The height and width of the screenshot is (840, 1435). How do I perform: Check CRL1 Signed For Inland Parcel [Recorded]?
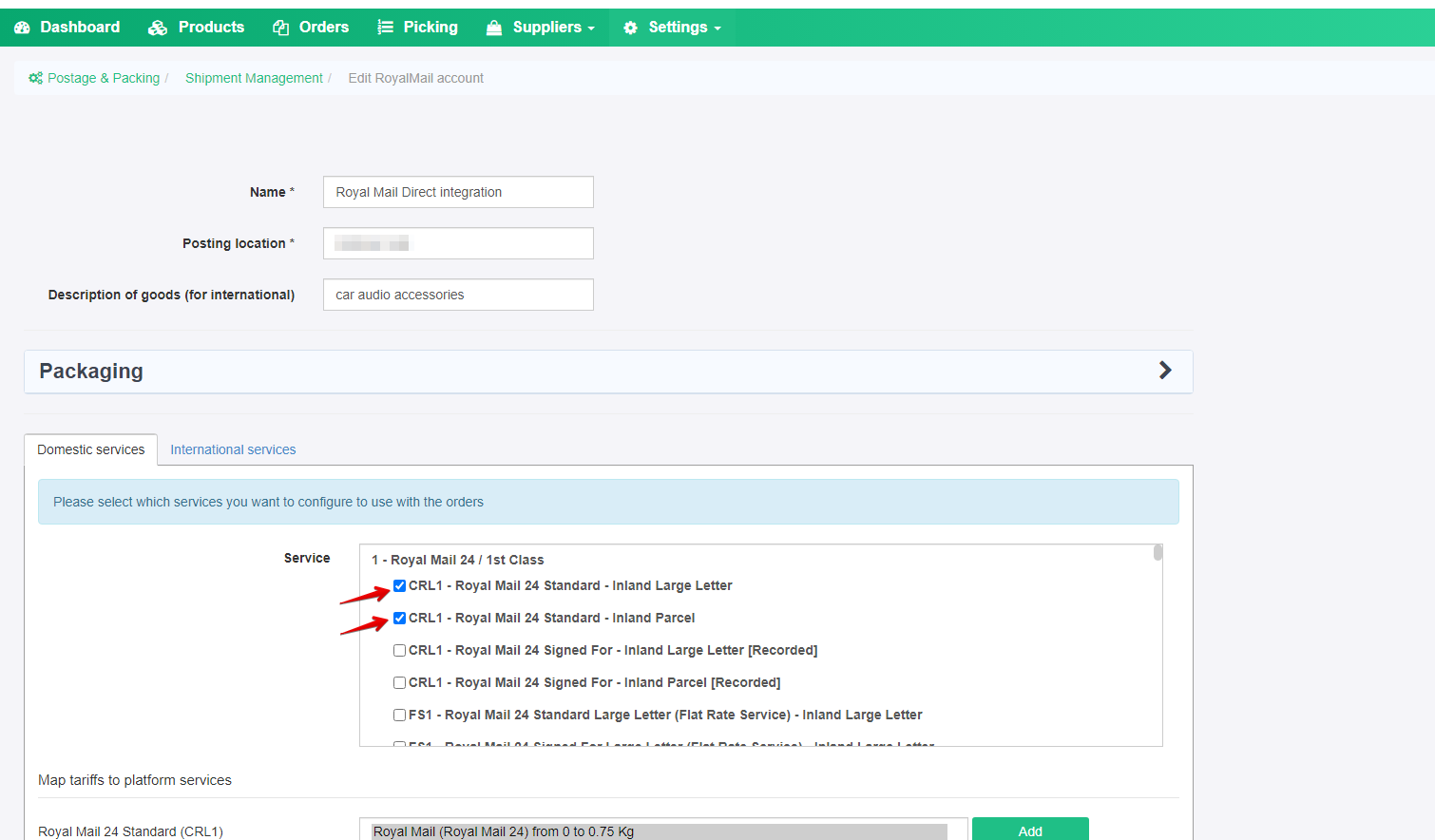(x=400, y=682)
